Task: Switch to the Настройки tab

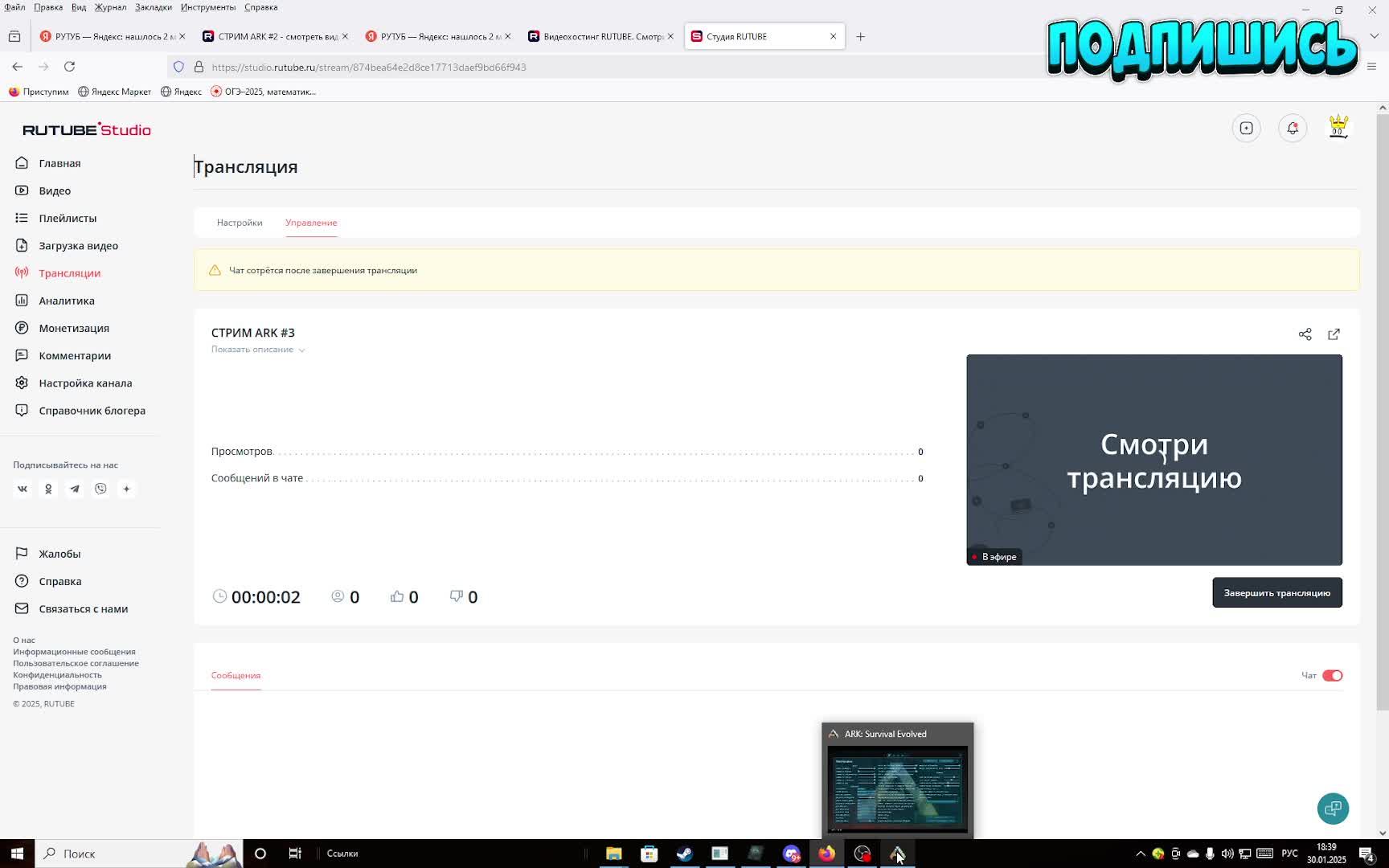Action: coord(240,223)
